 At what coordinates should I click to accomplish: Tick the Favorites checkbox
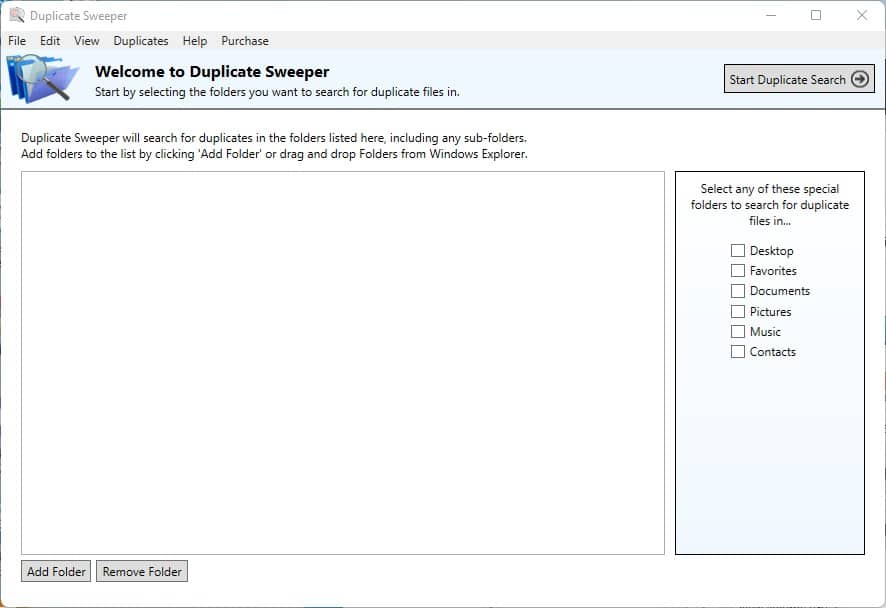pyautogui.click(x=738, y=271)
